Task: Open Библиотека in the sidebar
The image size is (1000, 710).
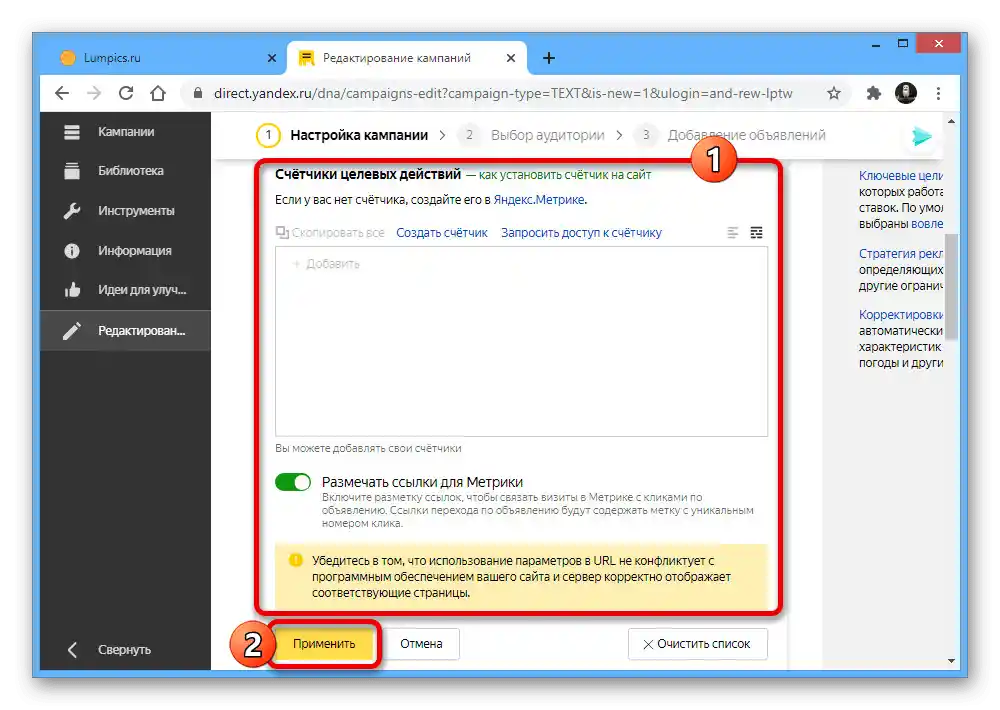Action: pos(125,171)
